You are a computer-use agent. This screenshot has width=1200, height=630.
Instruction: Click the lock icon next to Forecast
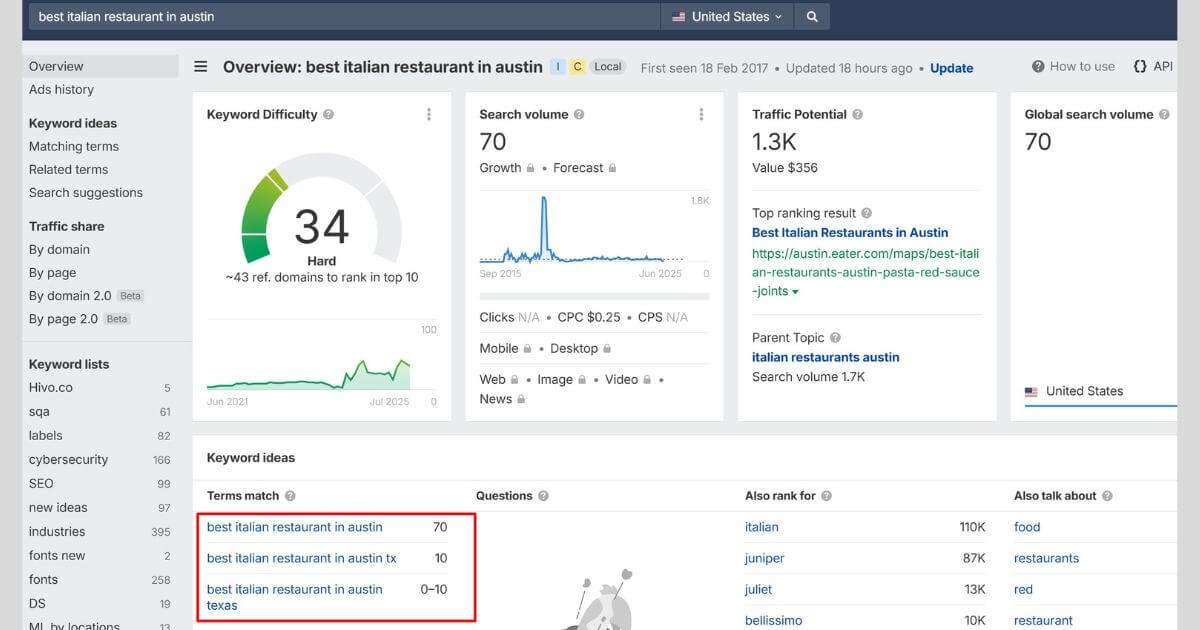[x=614, y=168]
